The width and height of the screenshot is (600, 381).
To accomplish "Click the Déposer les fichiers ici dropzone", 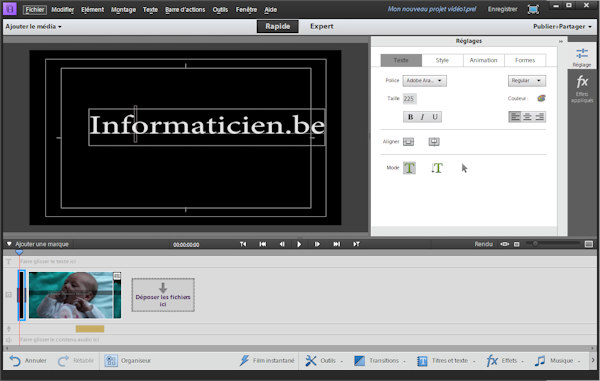I will click(163, 295).
